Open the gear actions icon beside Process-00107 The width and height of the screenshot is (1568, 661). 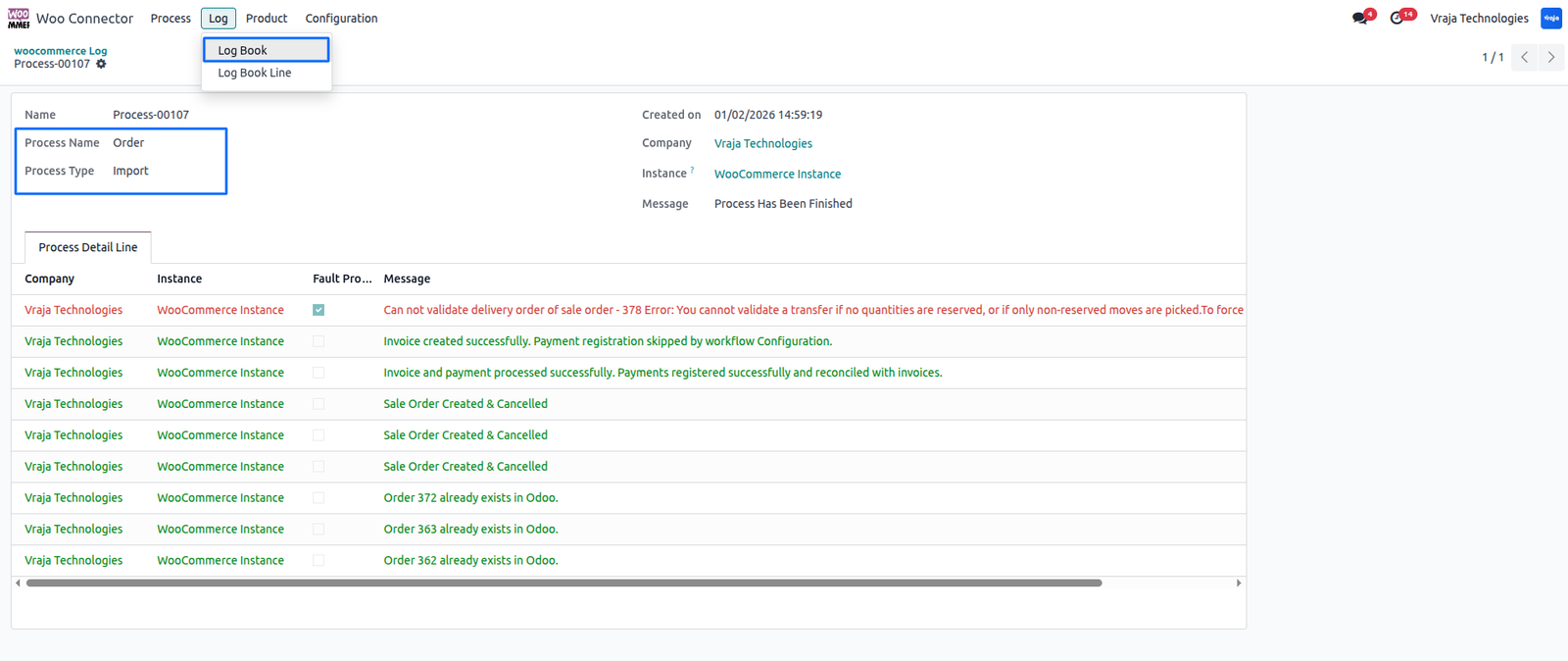pos(101,64)
